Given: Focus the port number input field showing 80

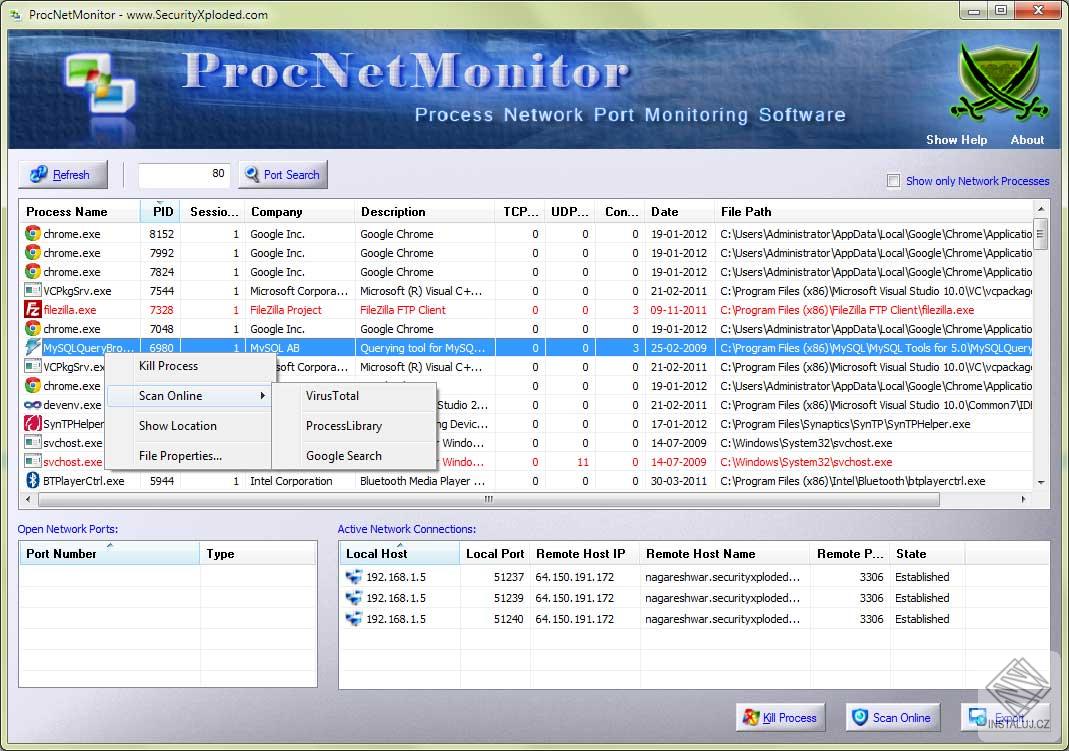Looking at the screenshot, I should pyautogui.click(x=184, y=174).
